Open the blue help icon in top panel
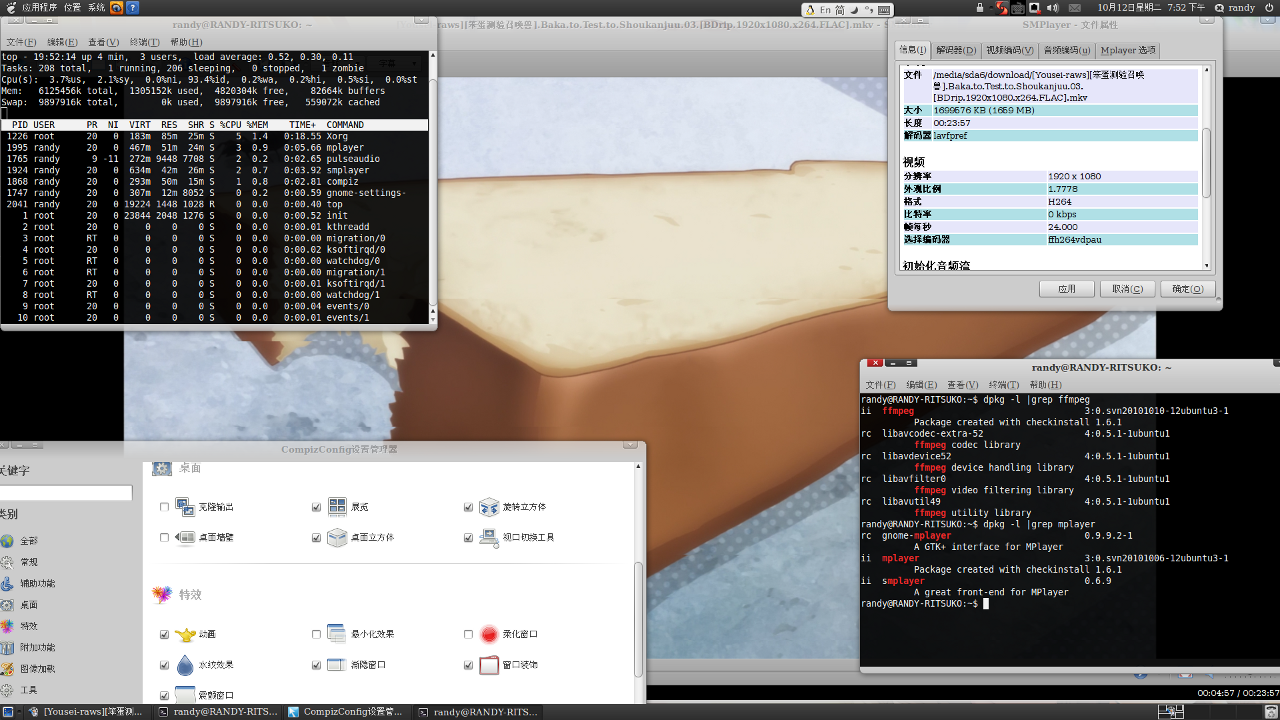 [x=132, y=7]
